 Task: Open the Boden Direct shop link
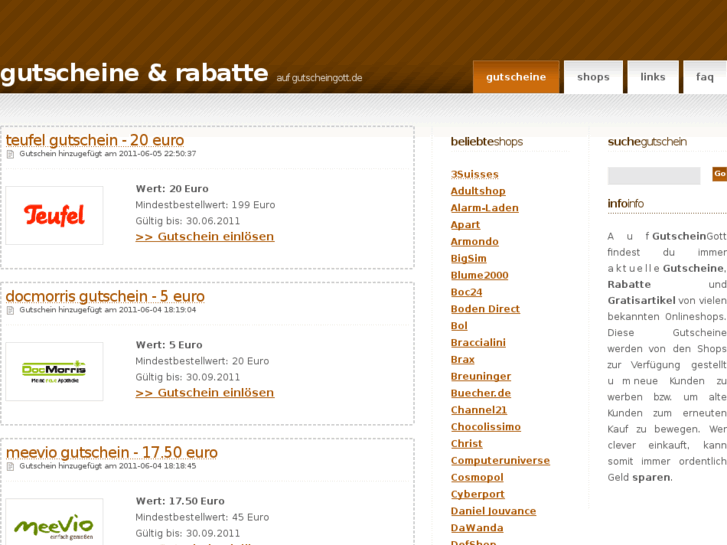point(485,309)
